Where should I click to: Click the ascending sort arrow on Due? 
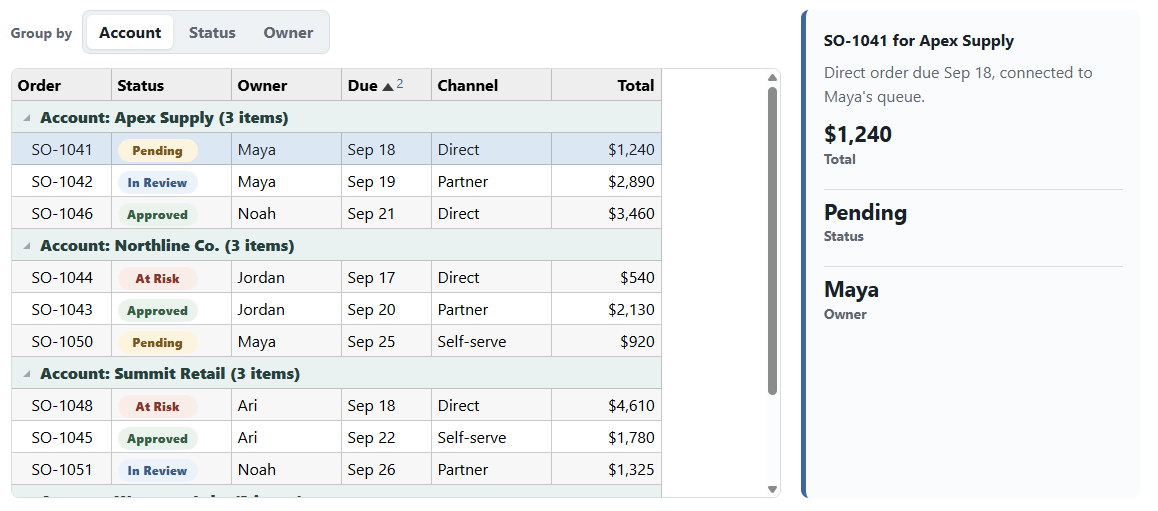pyautogui.click(x=388, y=86)
